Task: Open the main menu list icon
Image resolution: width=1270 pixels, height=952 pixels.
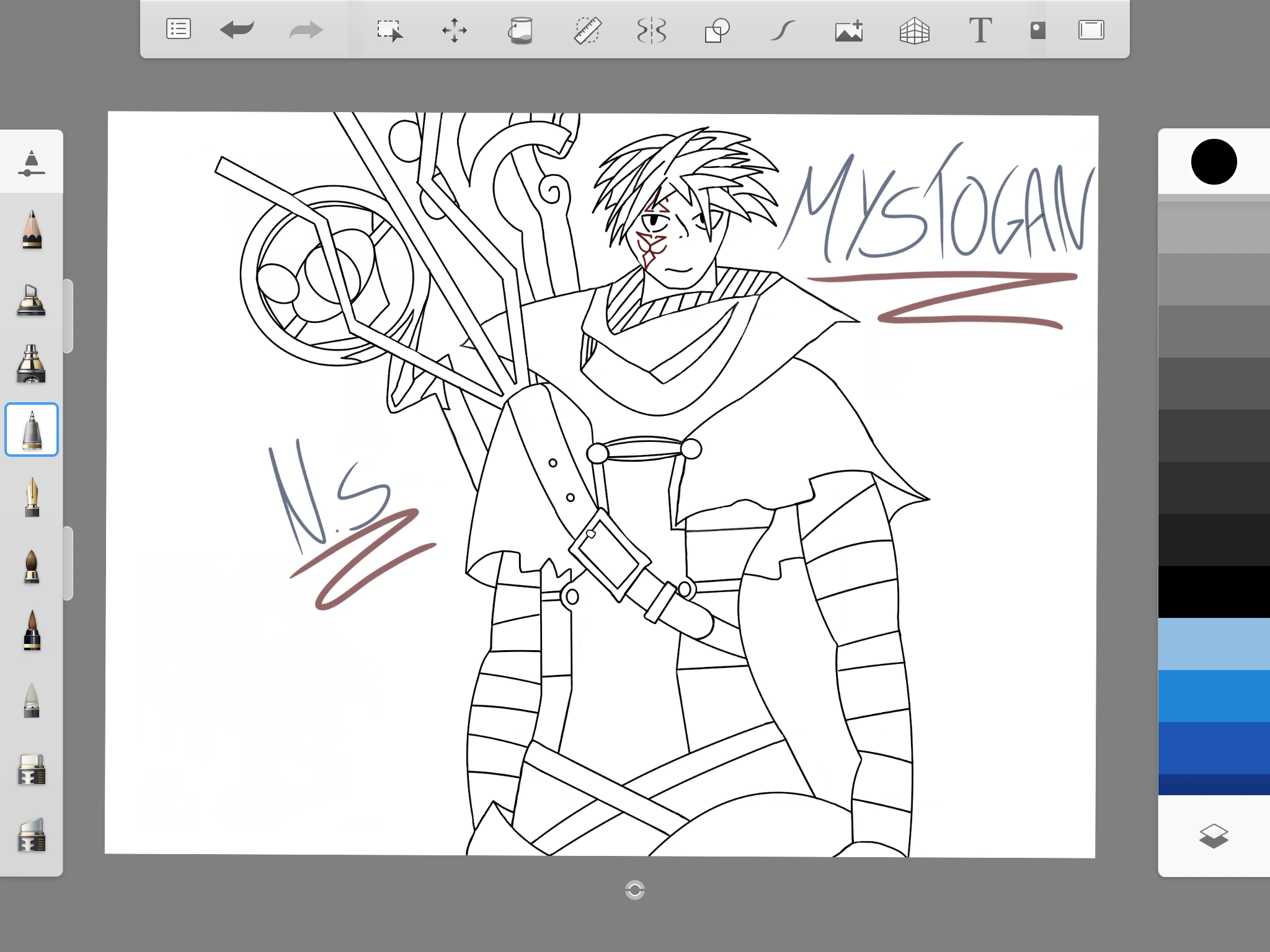Action: point(179,29)
